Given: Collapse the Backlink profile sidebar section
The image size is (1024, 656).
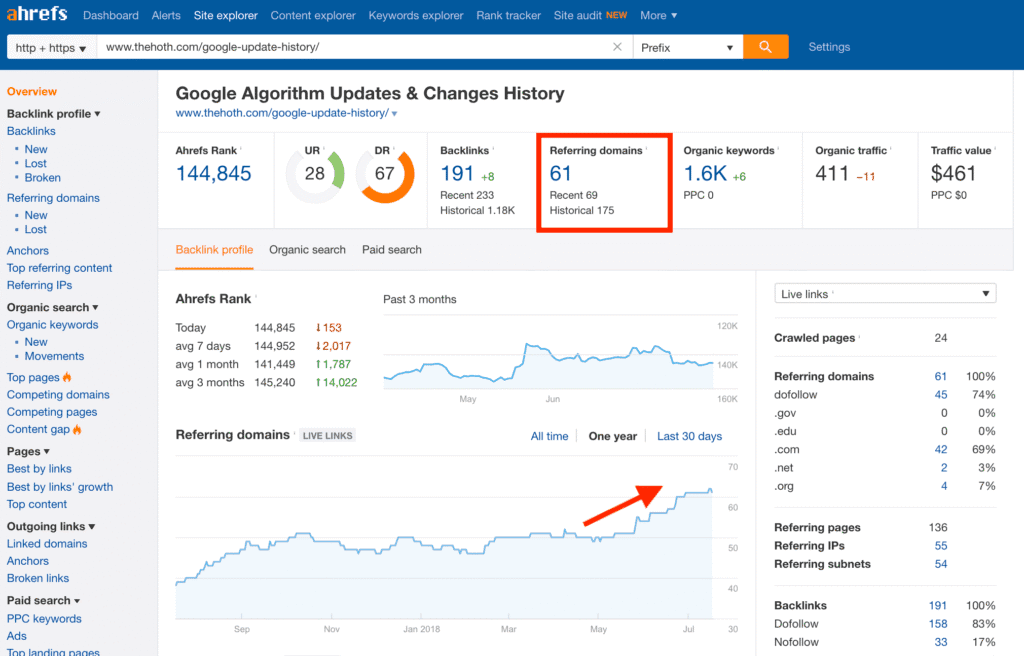Looking at the screenshot, I should (96, 113).
